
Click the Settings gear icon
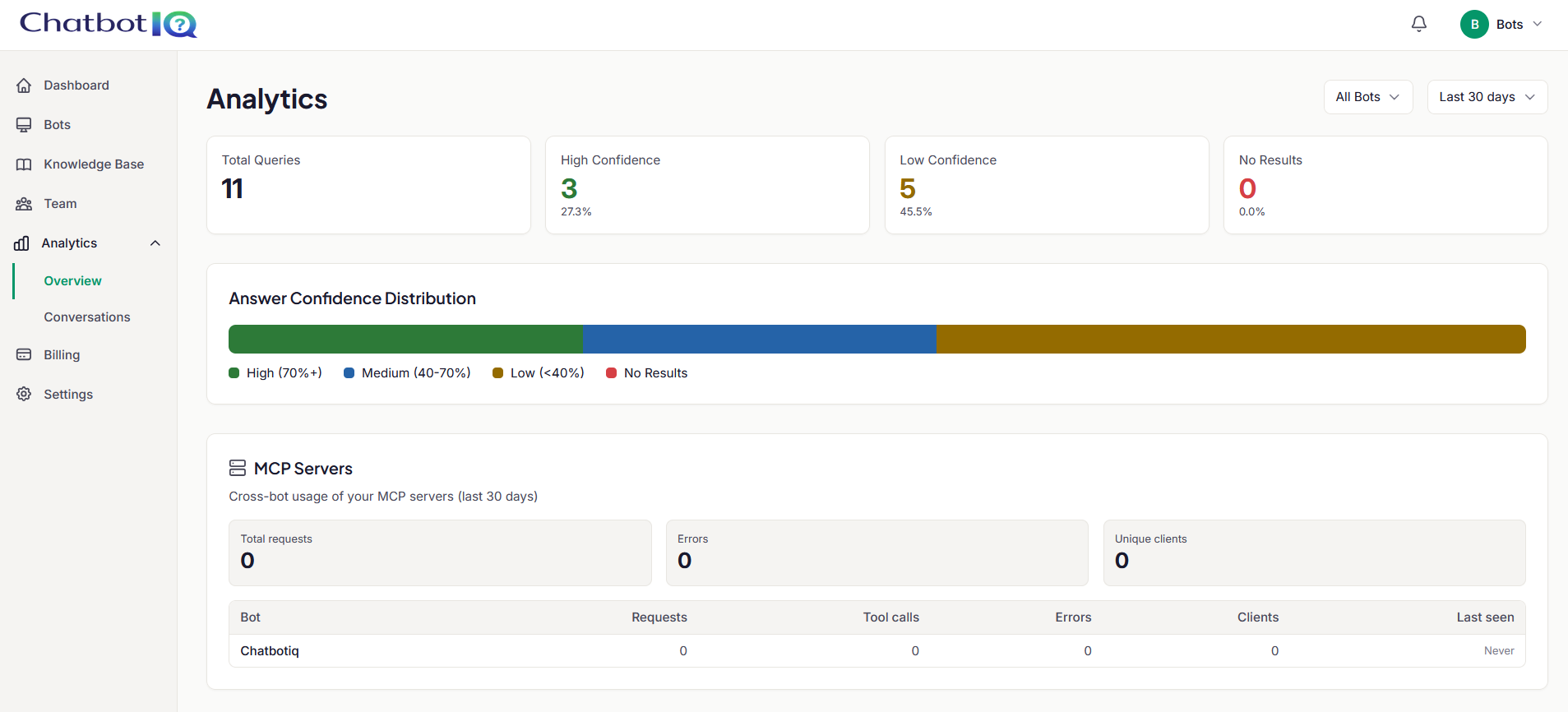click(x=24, y=395)
